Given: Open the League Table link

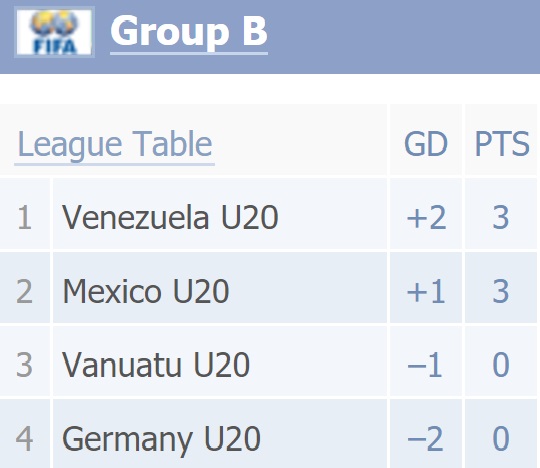Looking at the screenshot, I should (115, 144).
